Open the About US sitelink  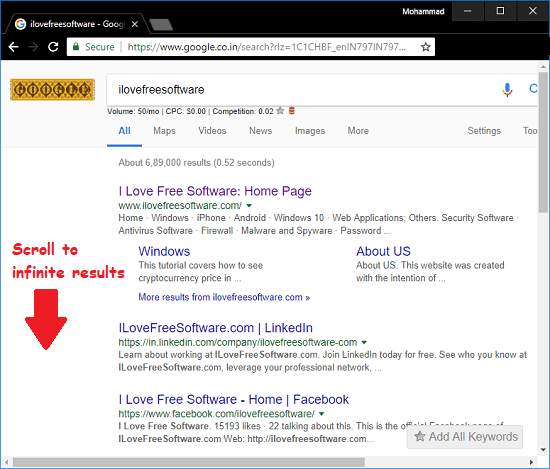tap(383, 251)
